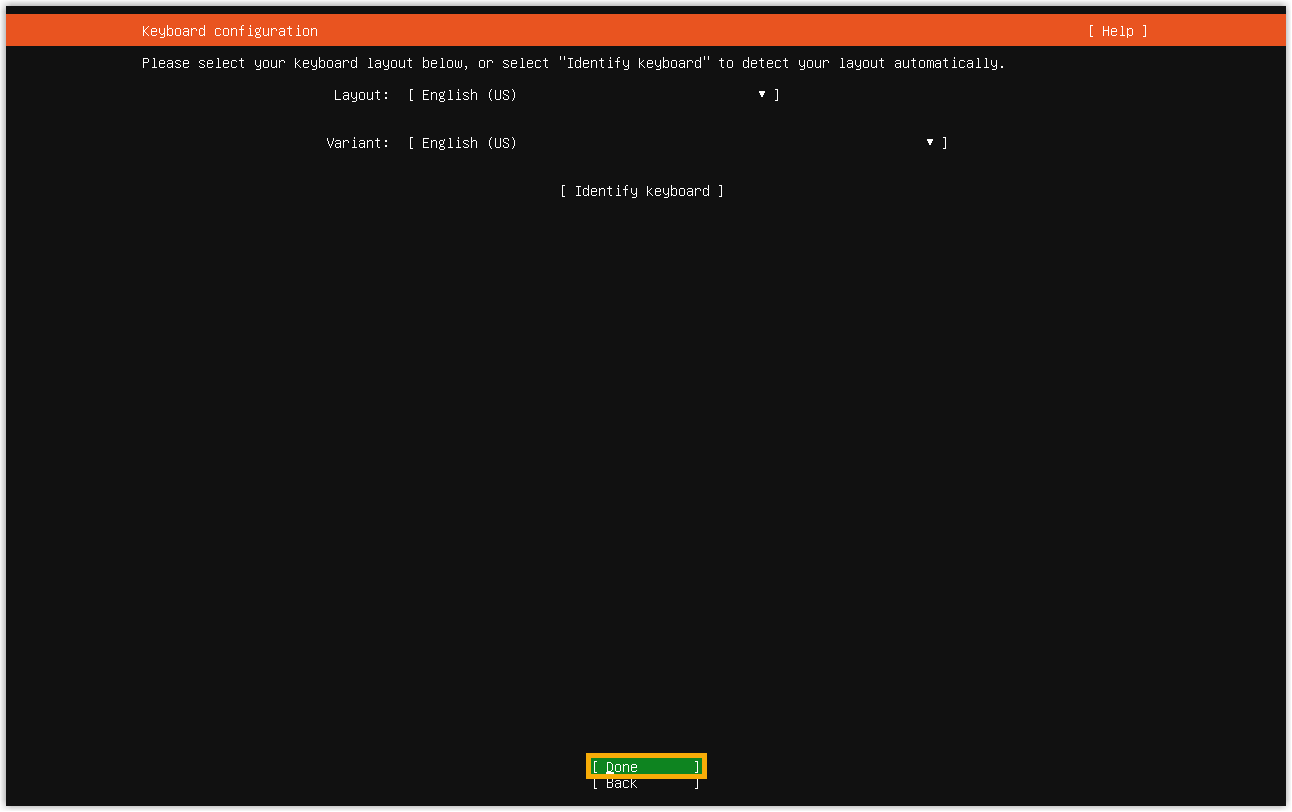Viewport: 1292px width, 812px height.
Task: Click empty space in the orange header bar
Action: tap(700, 31)
